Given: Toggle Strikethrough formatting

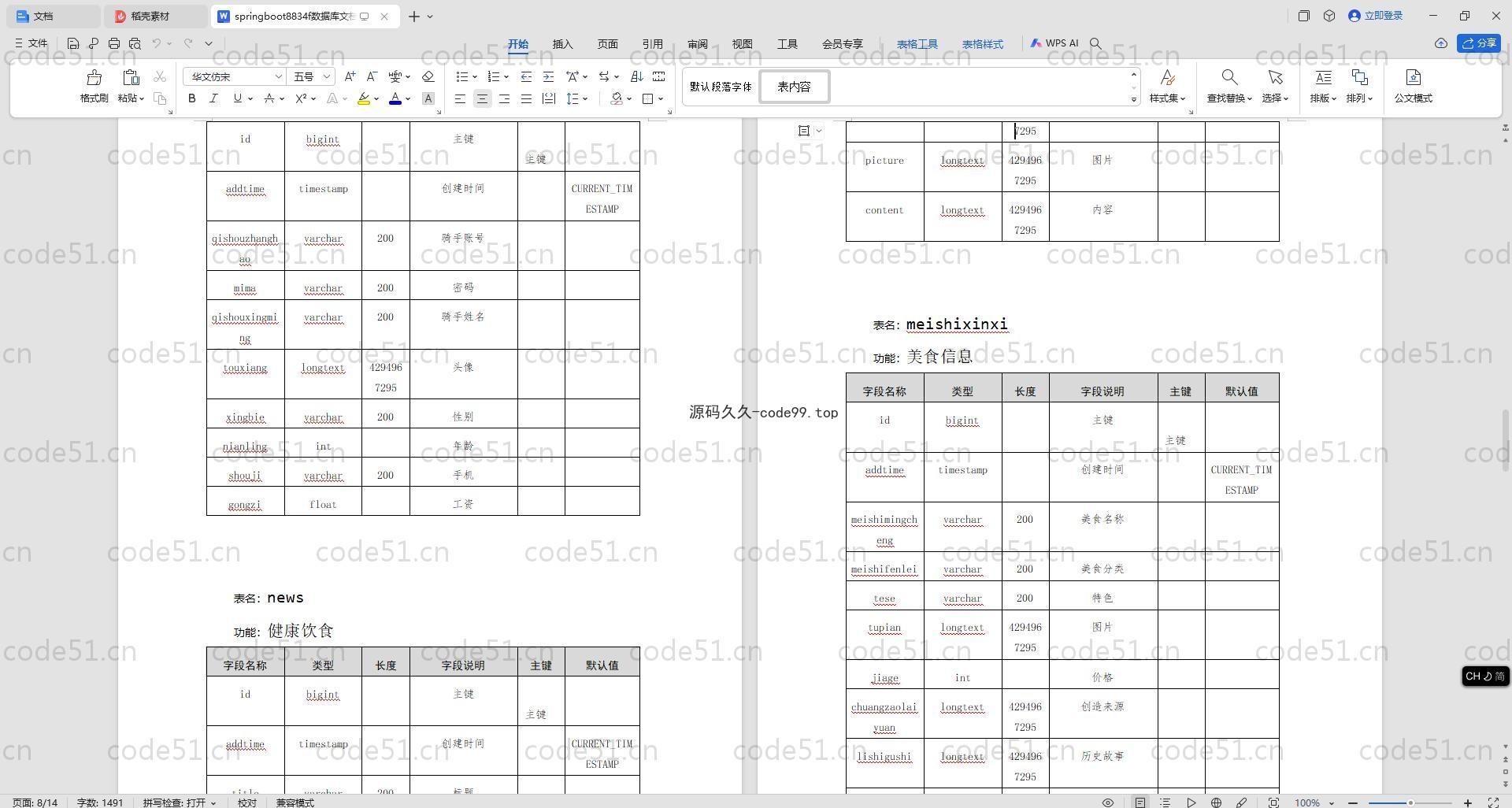Looking at the screenshot, I should [269, 98].
